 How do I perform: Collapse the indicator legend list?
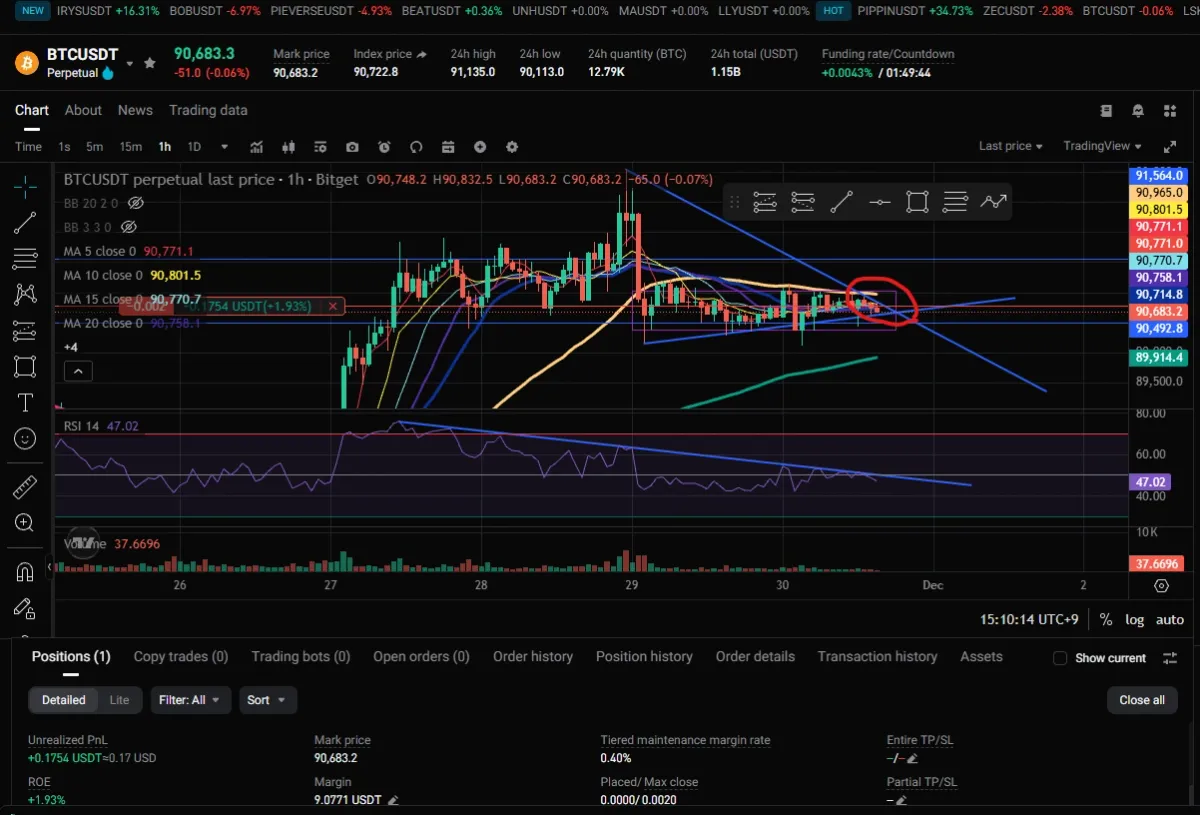[x=78, y=372]
